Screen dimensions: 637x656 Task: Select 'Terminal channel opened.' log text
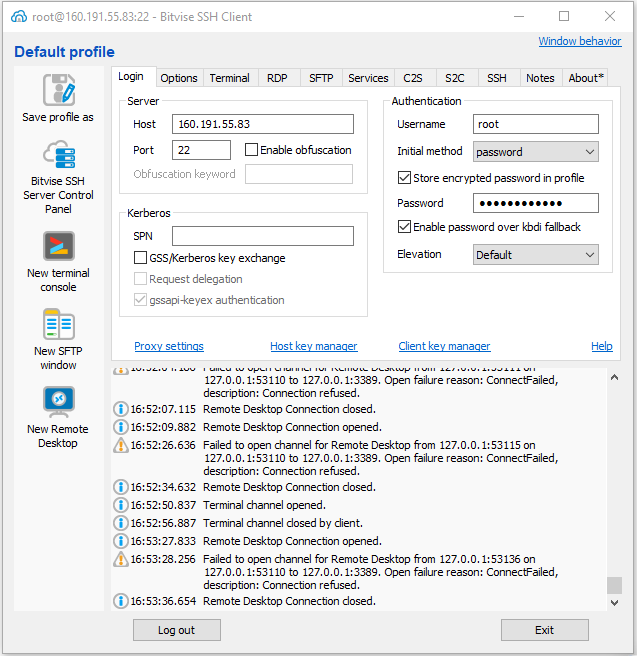click(264, 505)
